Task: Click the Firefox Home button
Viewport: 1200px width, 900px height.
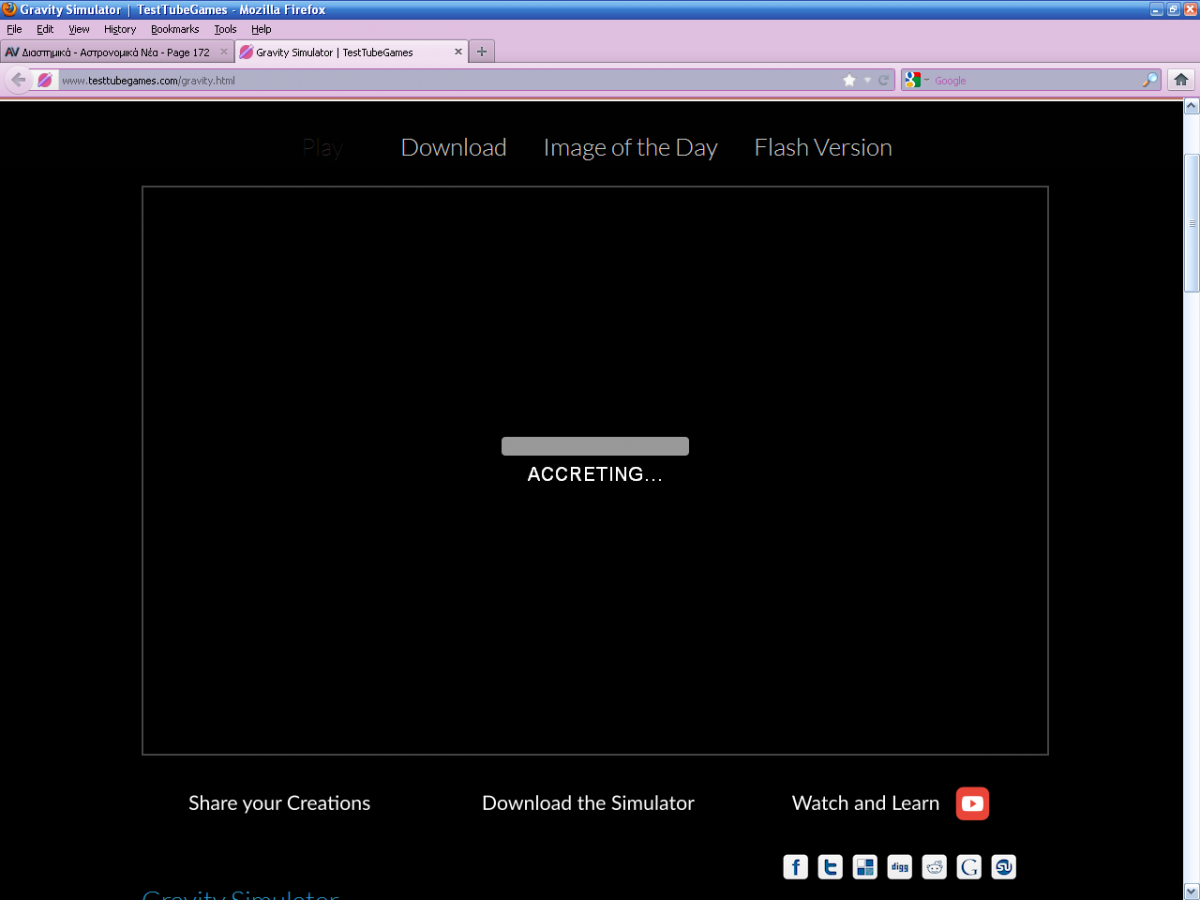Action: click(x=1181, y=80)
